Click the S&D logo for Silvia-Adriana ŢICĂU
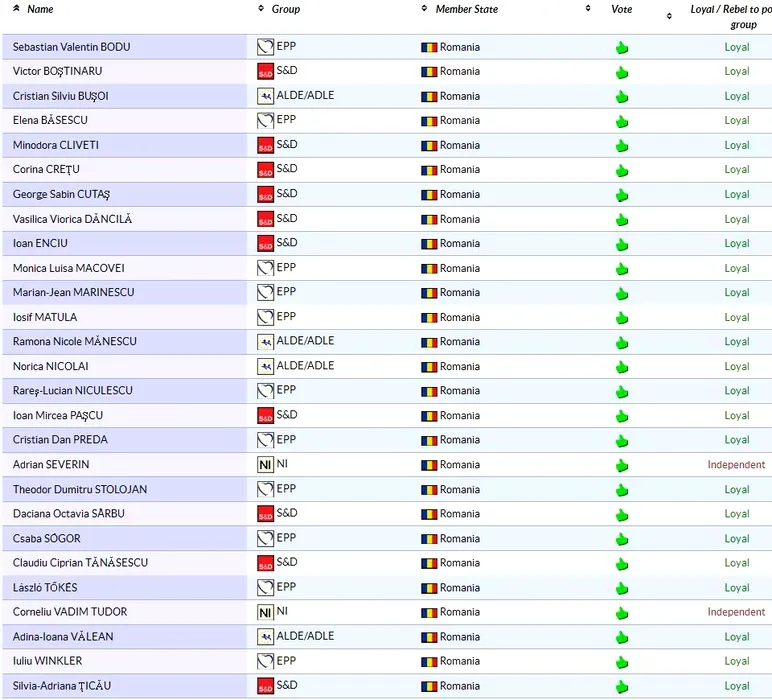Viewport: 772px width, 700px height. 265,686
